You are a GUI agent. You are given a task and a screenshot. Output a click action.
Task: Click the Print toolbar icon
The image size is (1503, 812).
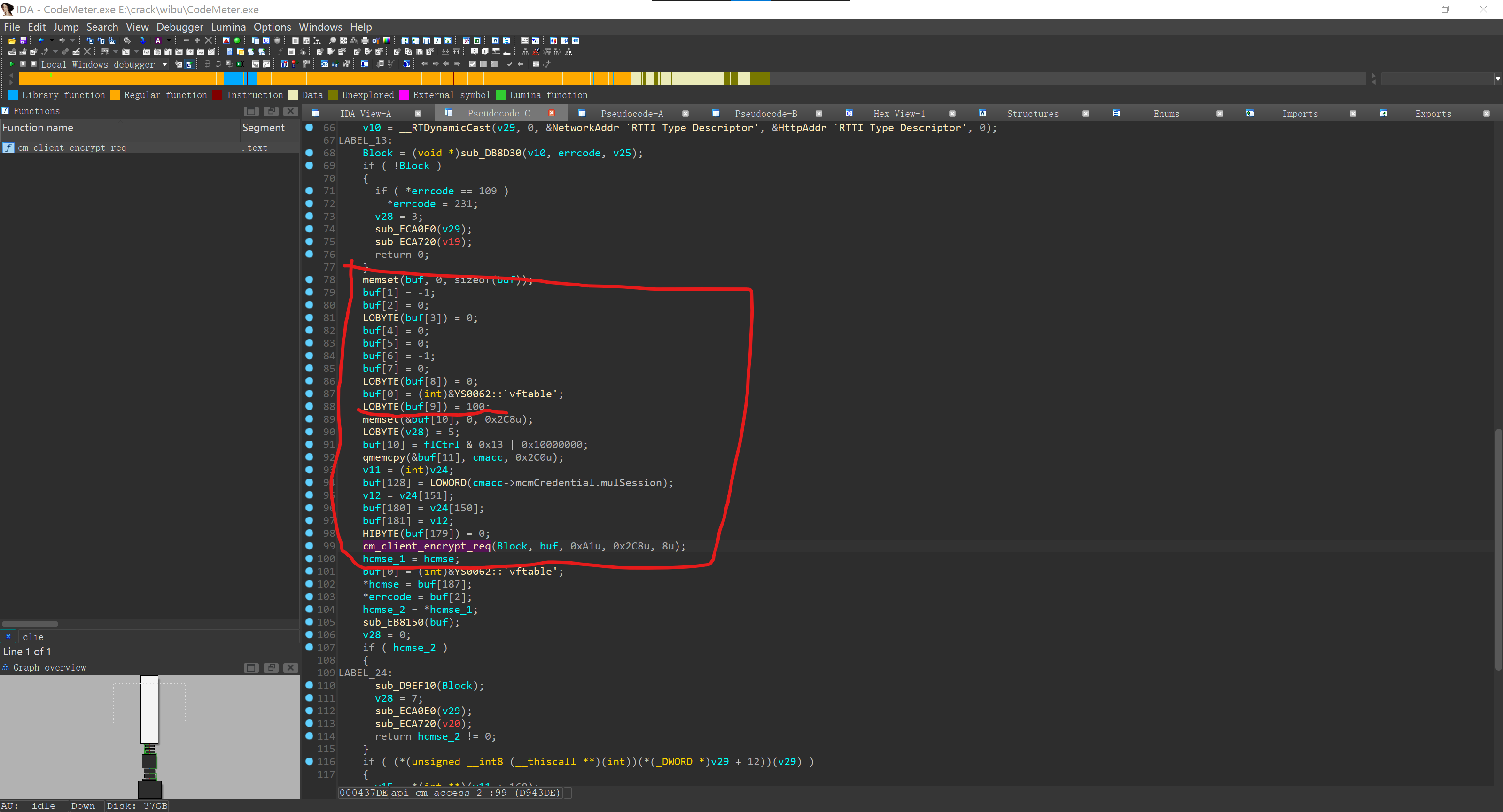tap(365, 40)
